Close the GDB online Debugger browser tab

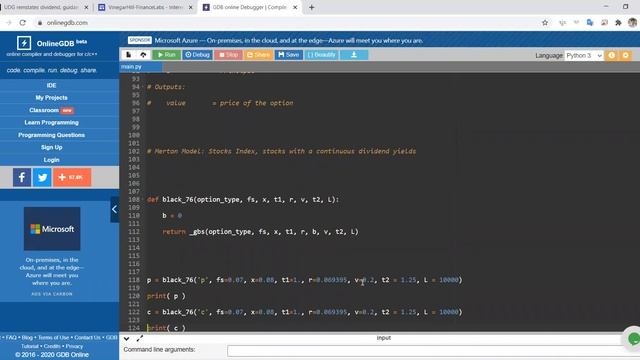point(295,7)
